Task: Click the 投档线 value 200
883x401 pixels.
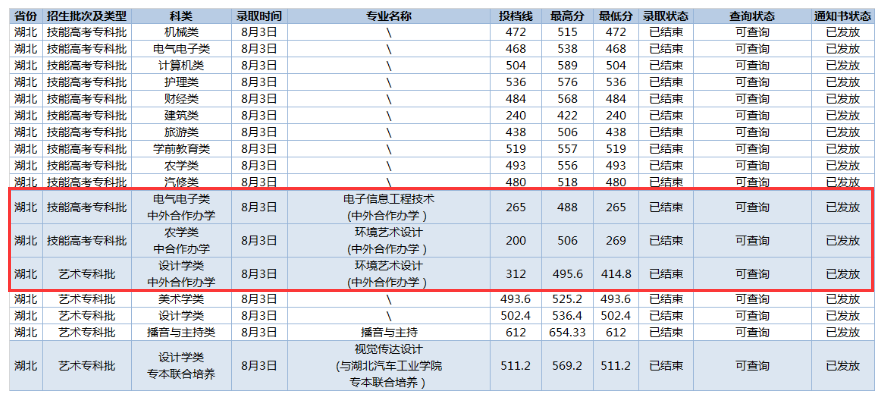Action: point(516,240)
